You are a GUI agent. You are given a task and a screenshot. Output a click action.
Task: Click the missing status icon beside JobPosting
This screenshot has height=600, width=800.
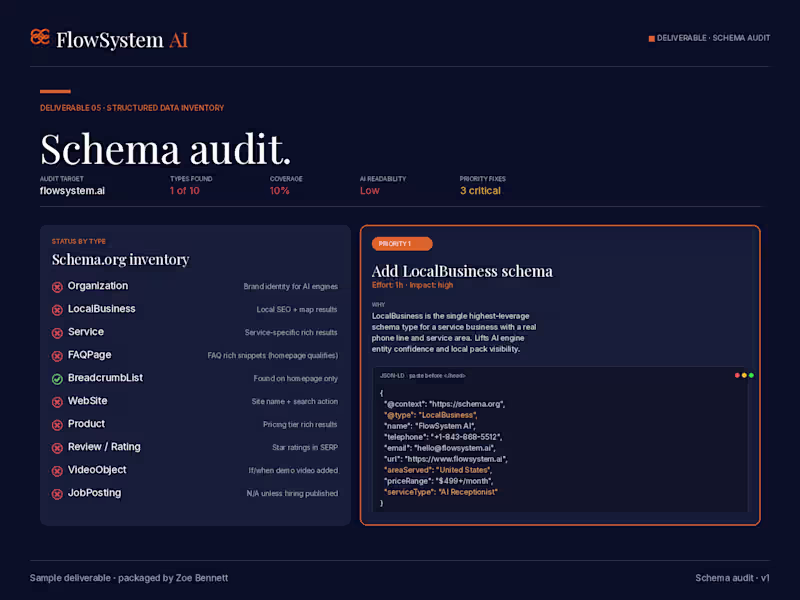(57, 494)
